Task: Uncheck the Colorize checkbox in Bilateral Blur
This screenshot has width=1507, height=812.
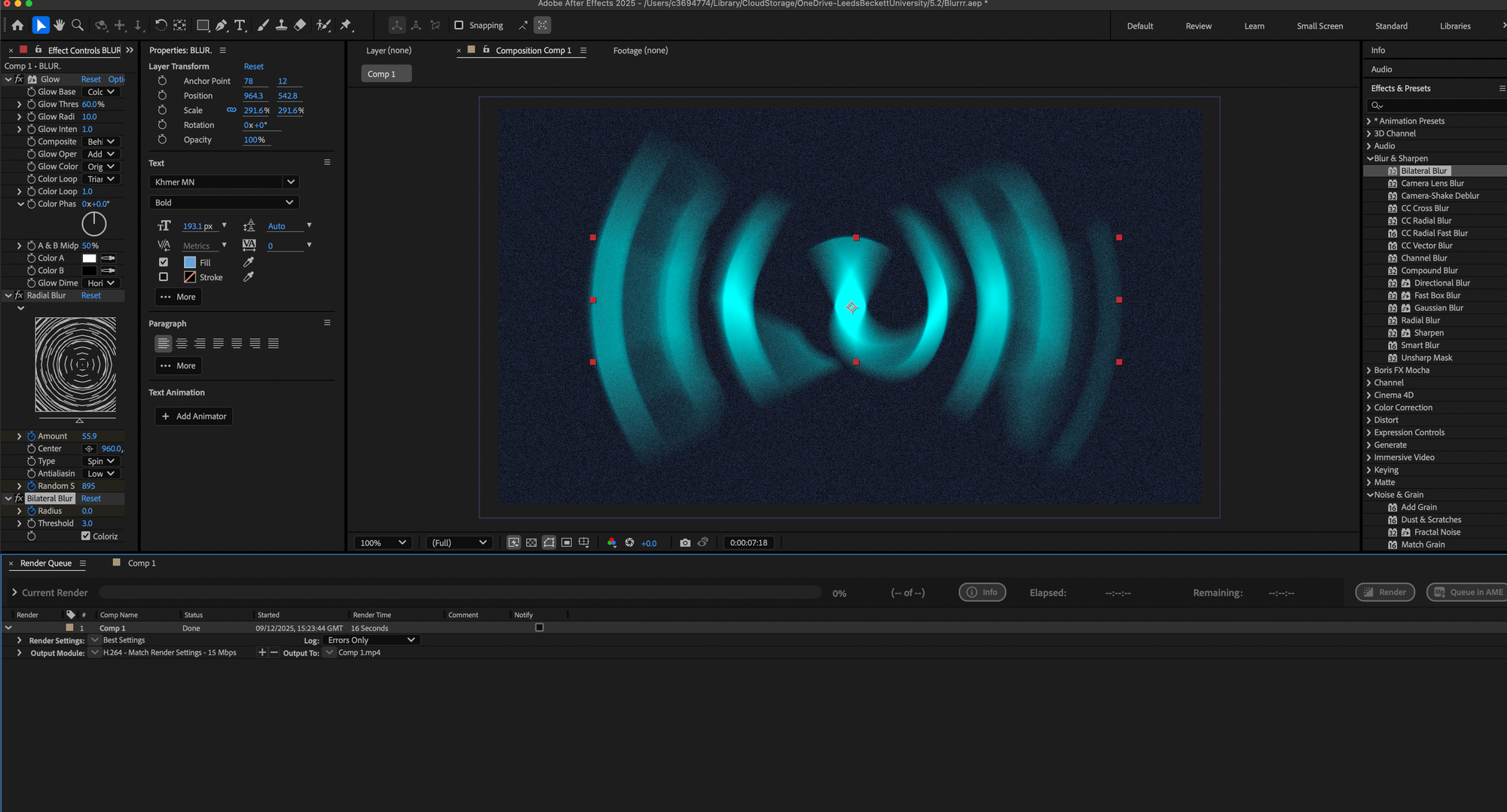Action: coord(86,536)
